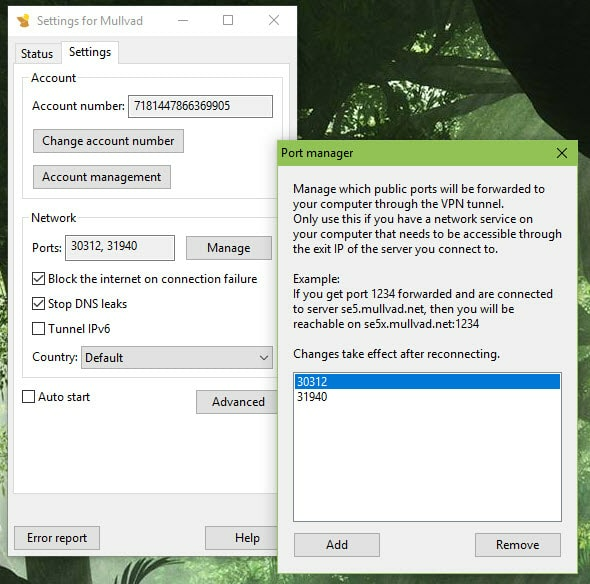Click the Add button in Port manager

(337, 545)
